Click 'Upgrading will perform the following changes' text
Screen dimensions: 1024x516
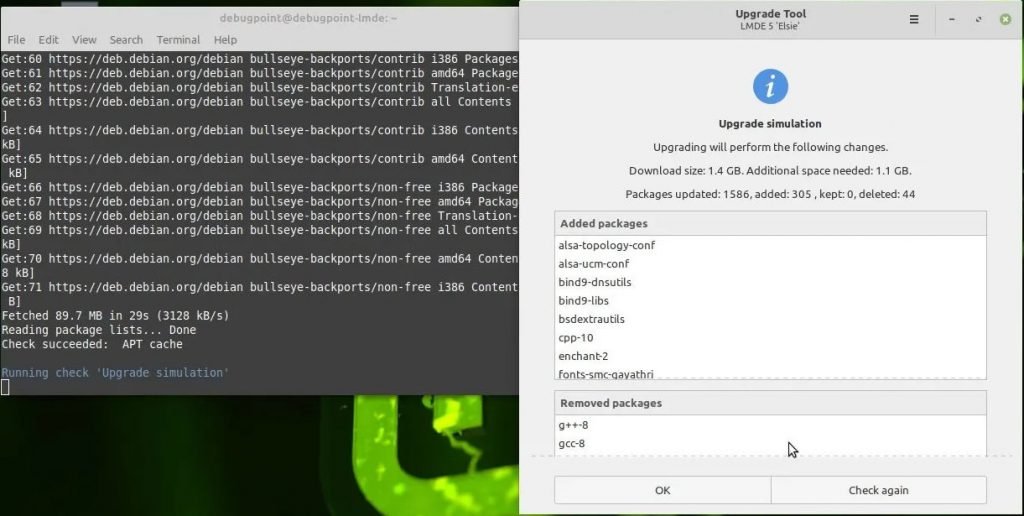(770, 148)
